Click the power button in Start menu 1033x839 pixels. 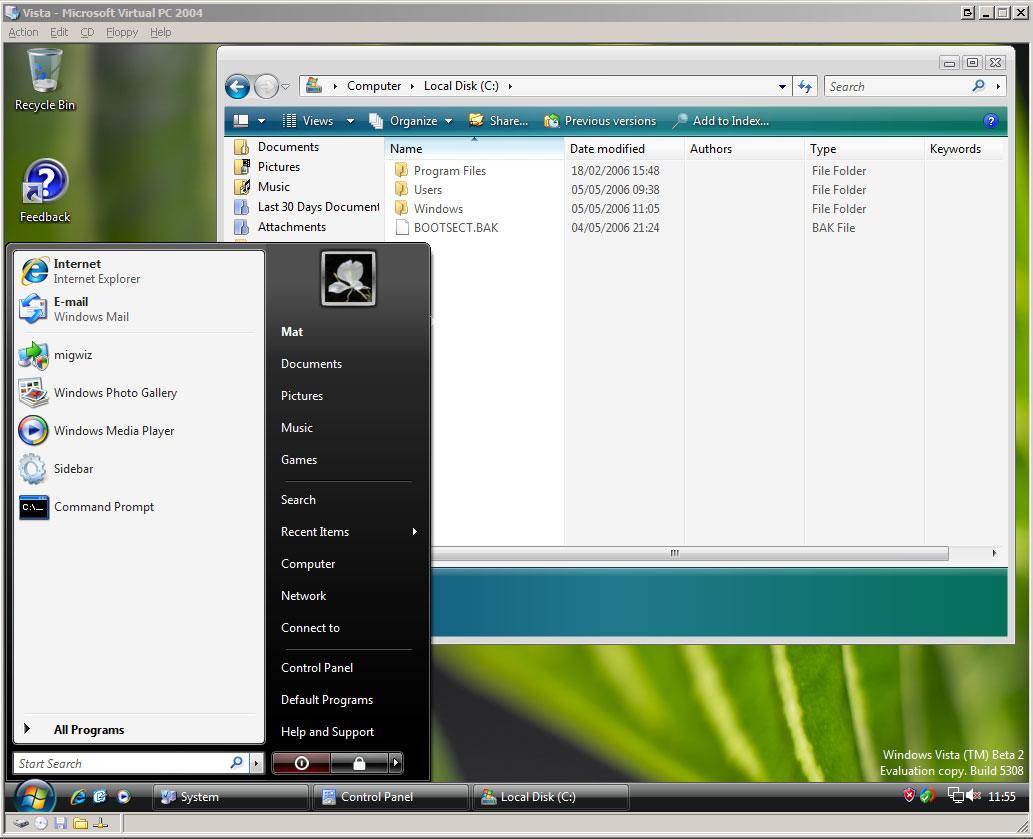click(x=301, y=763)
